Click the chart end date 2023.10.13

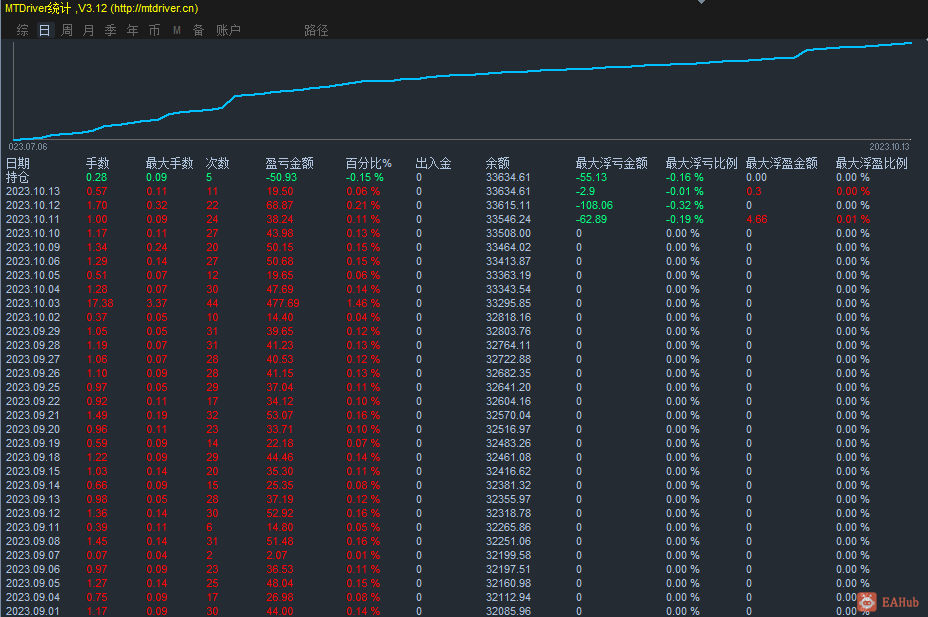[890, 147]
